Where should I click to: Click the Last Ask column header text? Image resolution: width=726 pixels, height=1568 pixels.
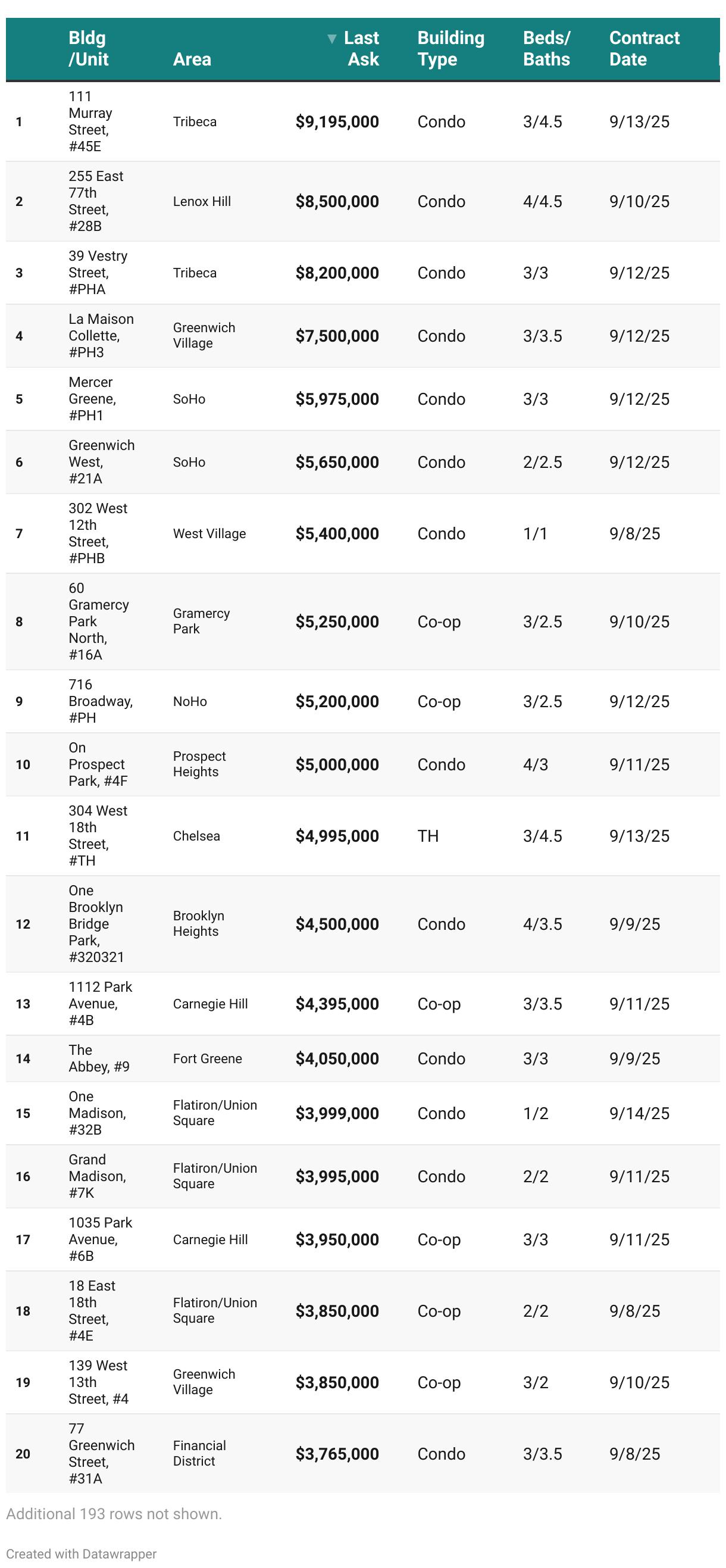click(x=362, y=49)
